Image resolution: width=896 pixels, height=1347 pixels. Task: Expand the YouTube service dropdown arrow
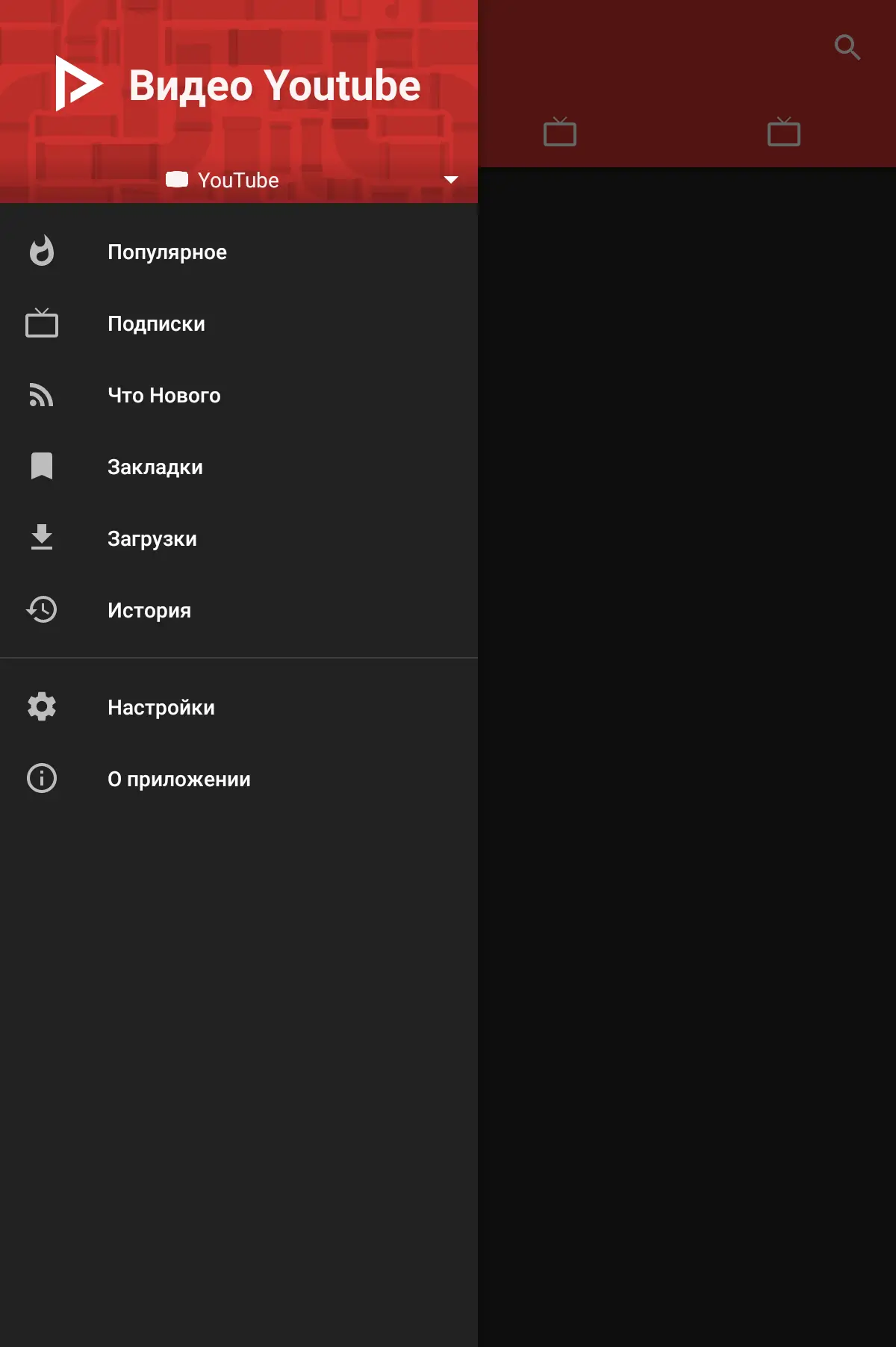[x=451, y=180]
